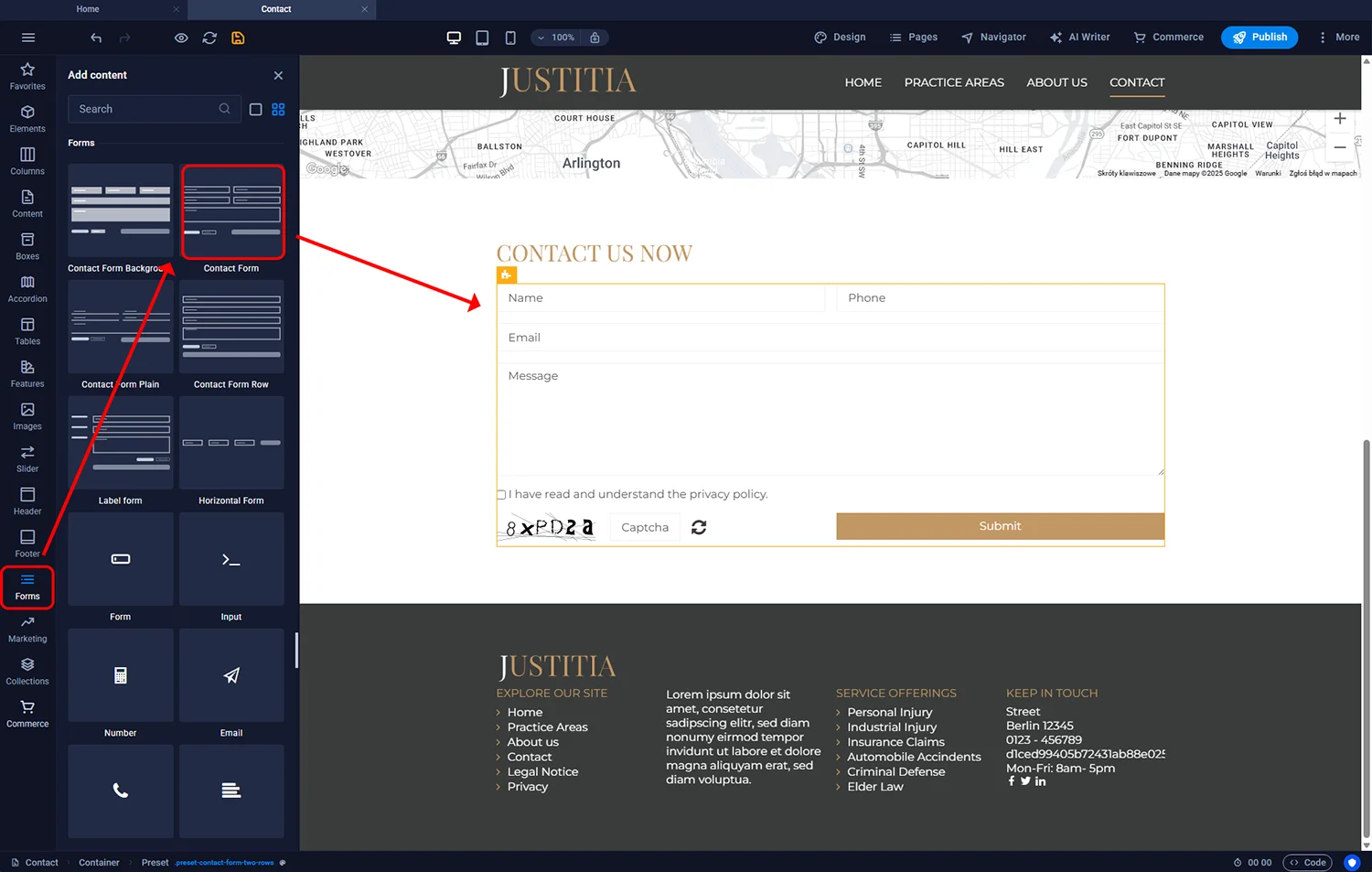1372x872 pixels.
Task: Open Footer in the sidebar
Action: [x=27, y=544]
